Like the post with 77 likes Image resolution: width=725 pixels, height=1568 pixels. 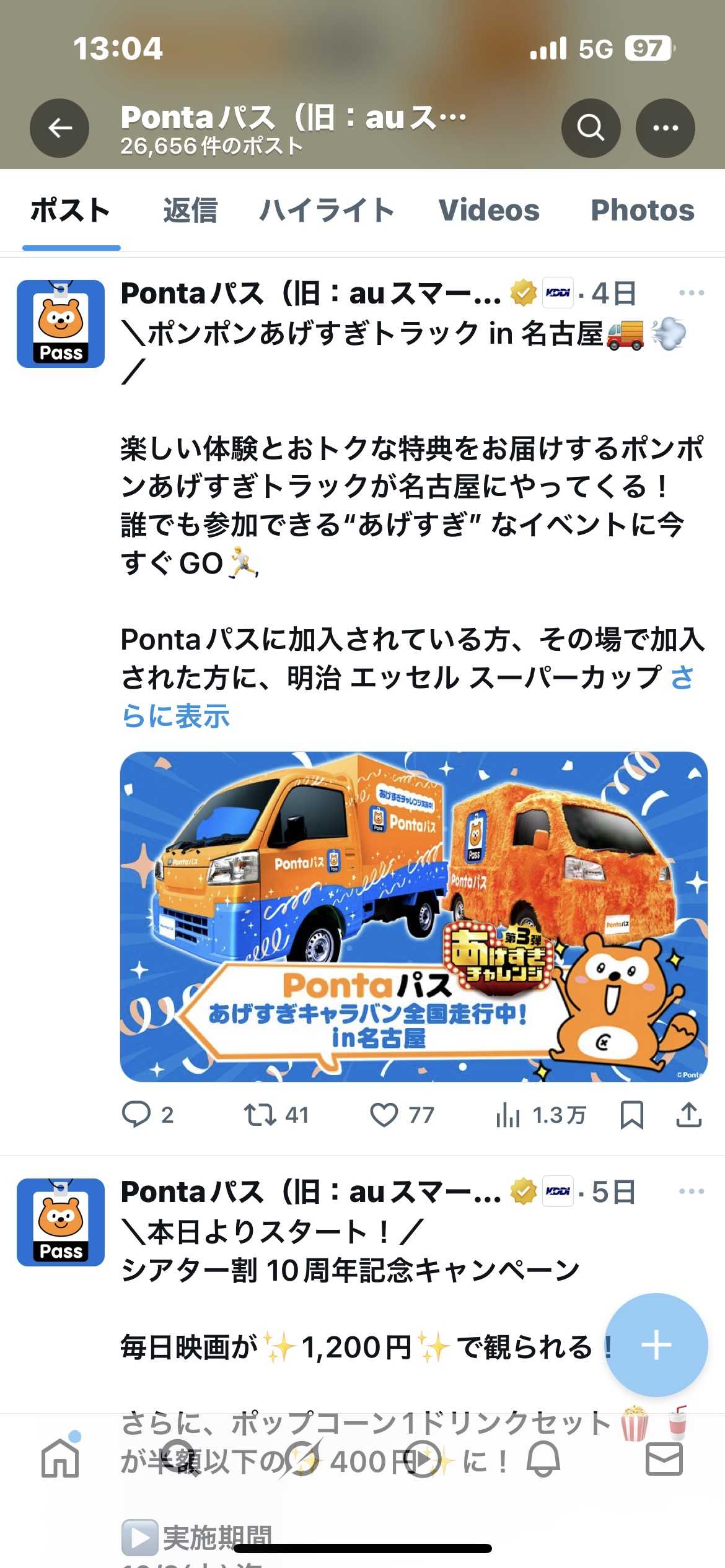(x=402, y=1115)
